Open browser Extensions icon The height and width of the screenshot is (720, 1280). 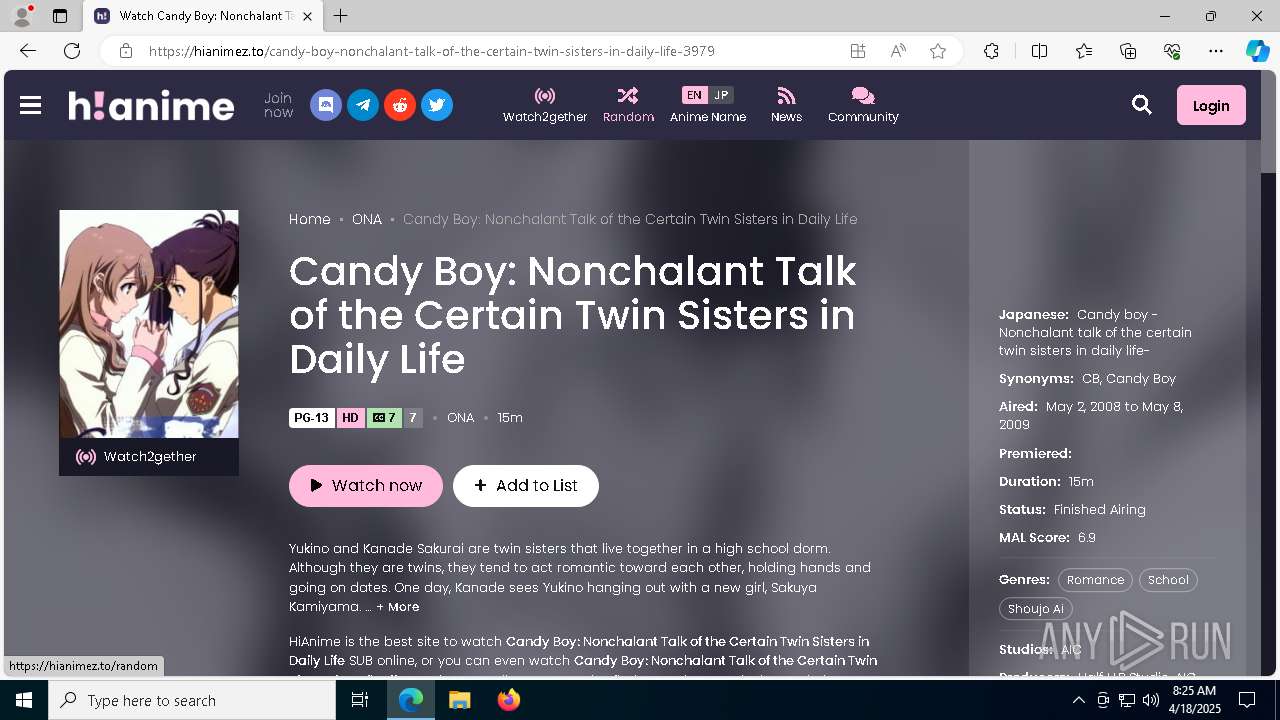click(x=991, y=51)
